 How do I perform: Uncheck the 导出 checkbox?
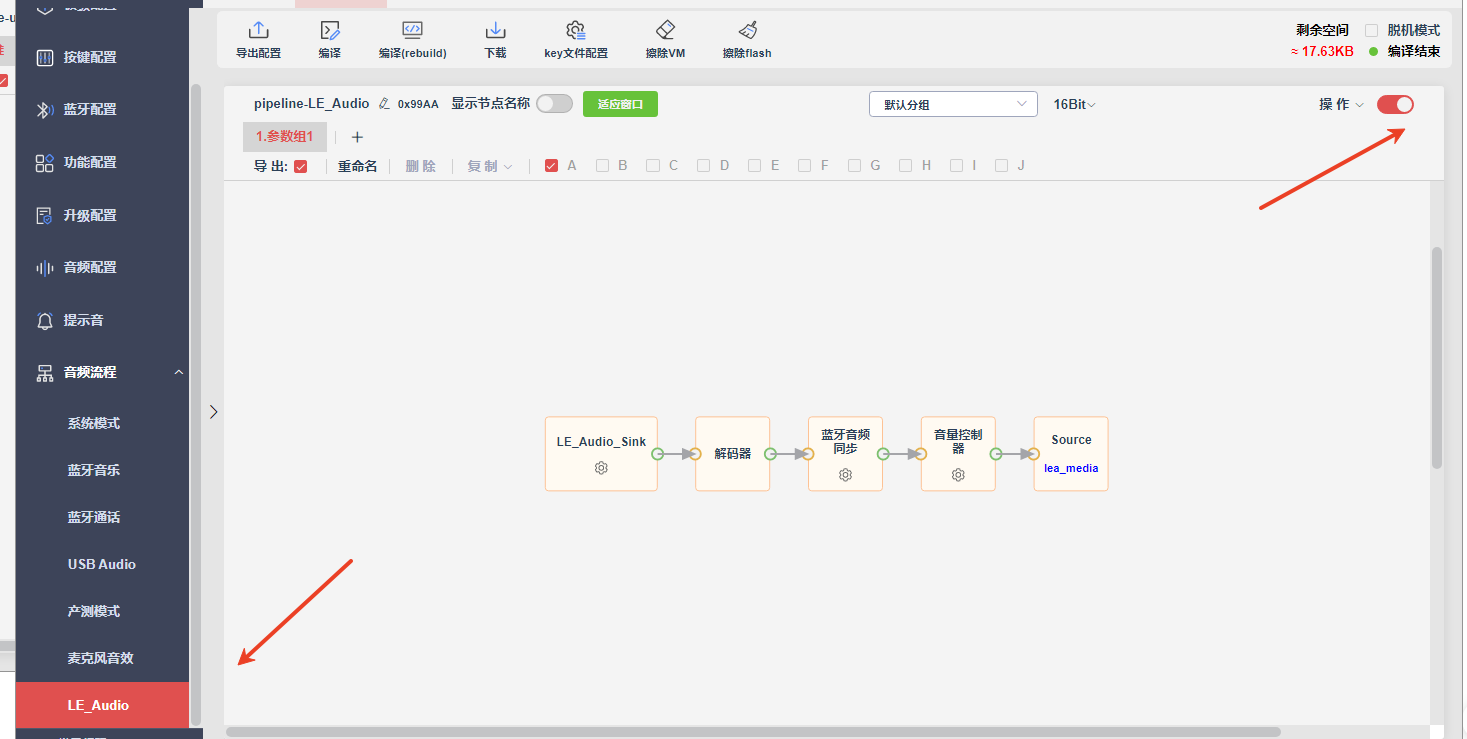pos(301,166)
